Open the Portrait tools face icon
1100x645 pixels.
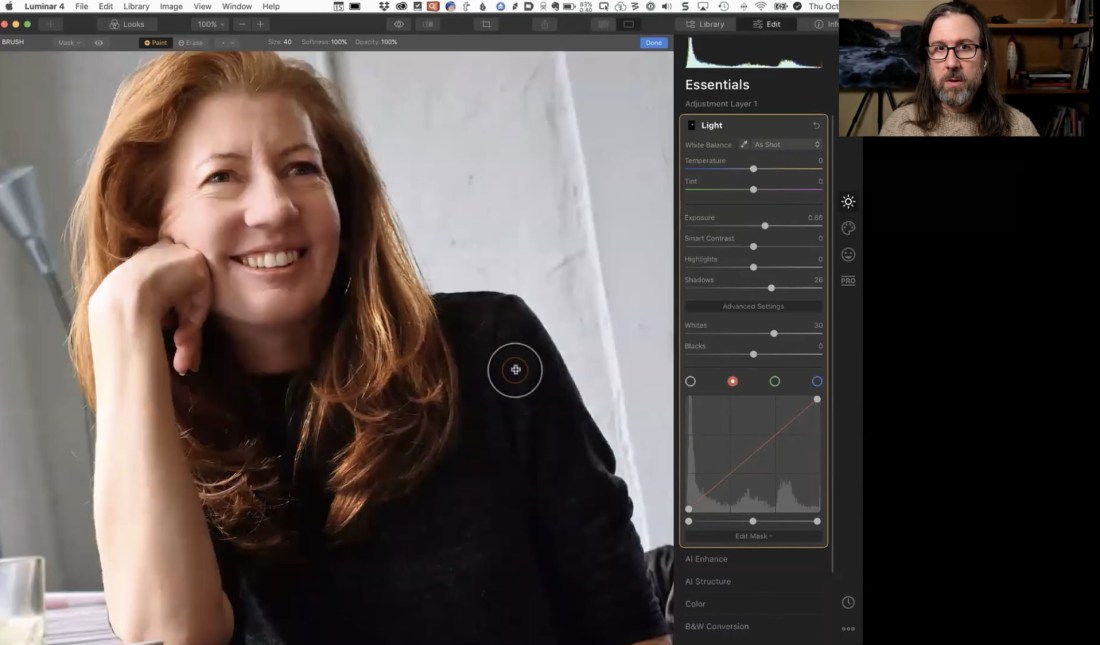coord(848,255)
